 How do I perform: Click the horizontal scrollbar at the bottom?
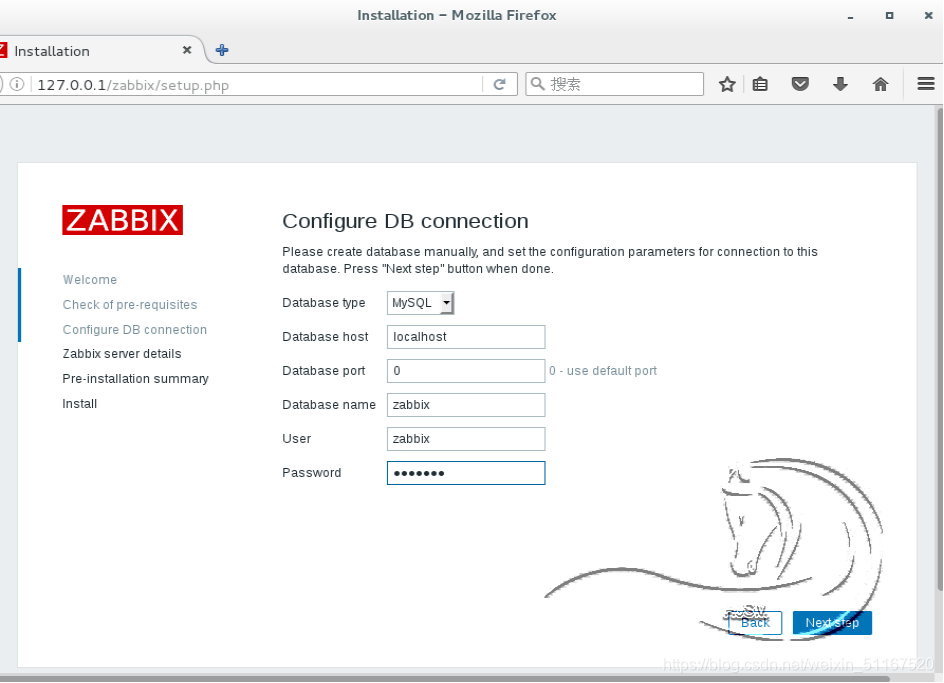click(x=444, y=679)
